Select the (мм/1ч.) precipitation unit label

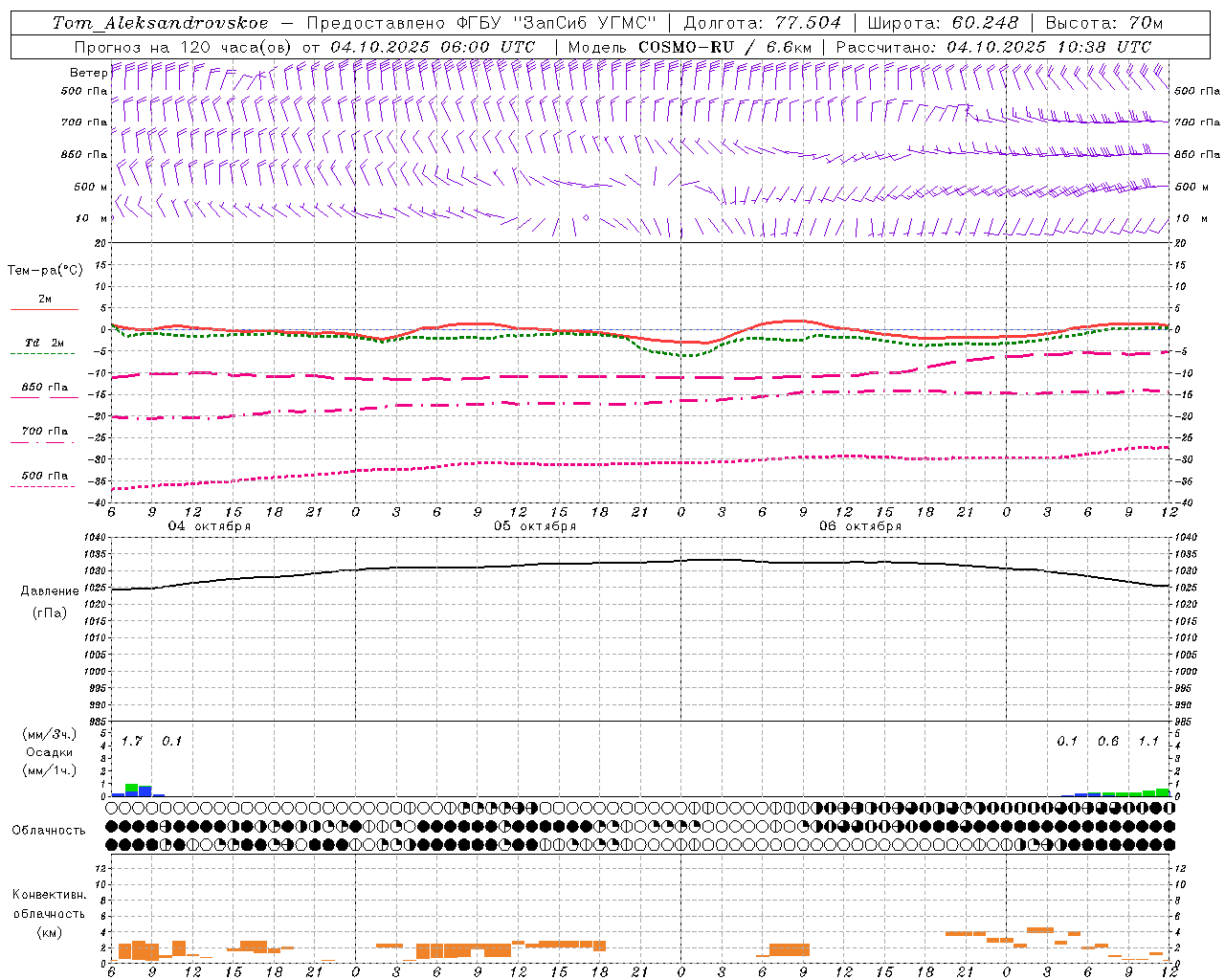pyautogui.click(x=50, y=770)
